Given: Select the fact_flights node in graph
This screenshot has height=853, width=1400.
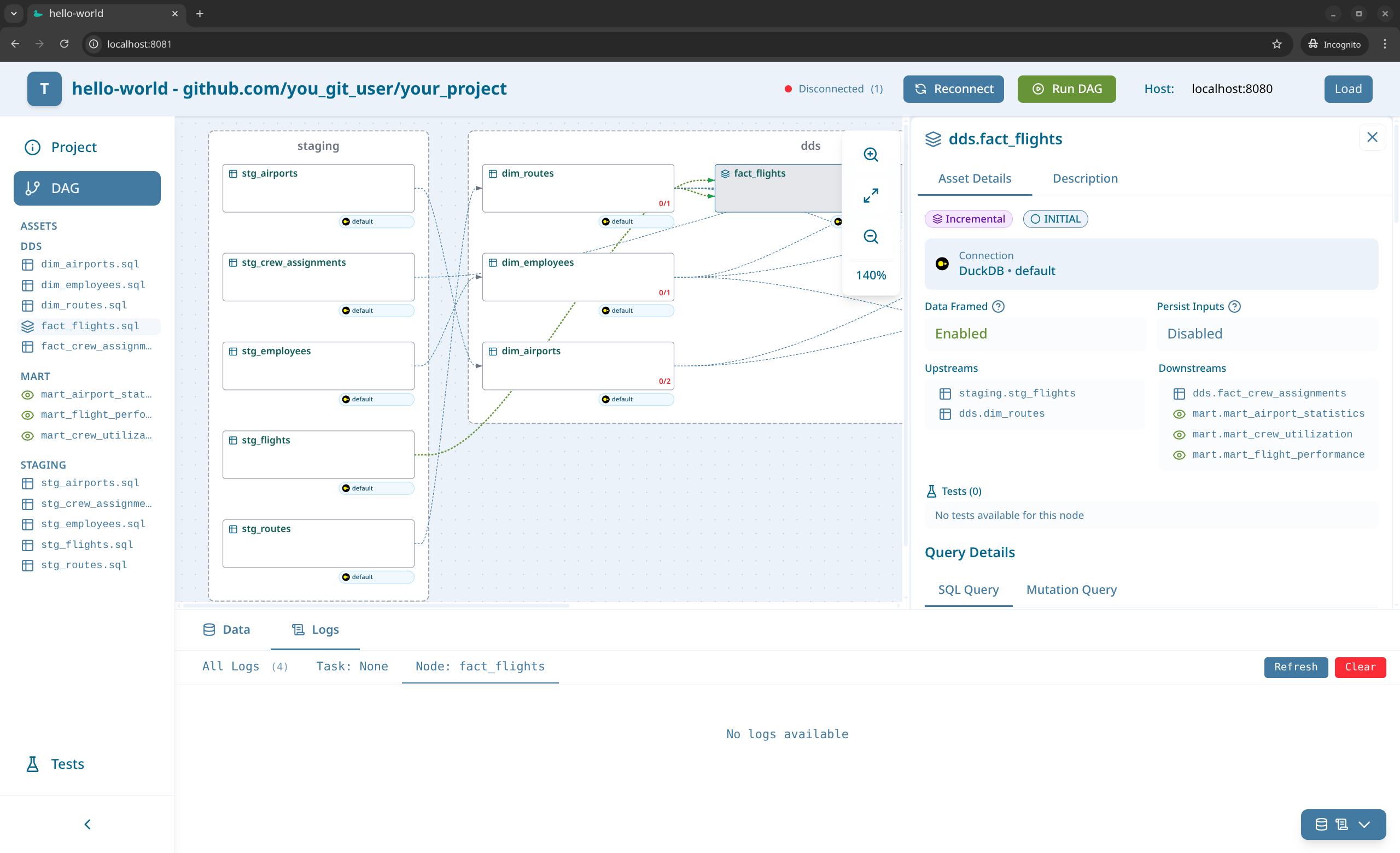Looking at the screenshot, I should click(x=778, y=188).
